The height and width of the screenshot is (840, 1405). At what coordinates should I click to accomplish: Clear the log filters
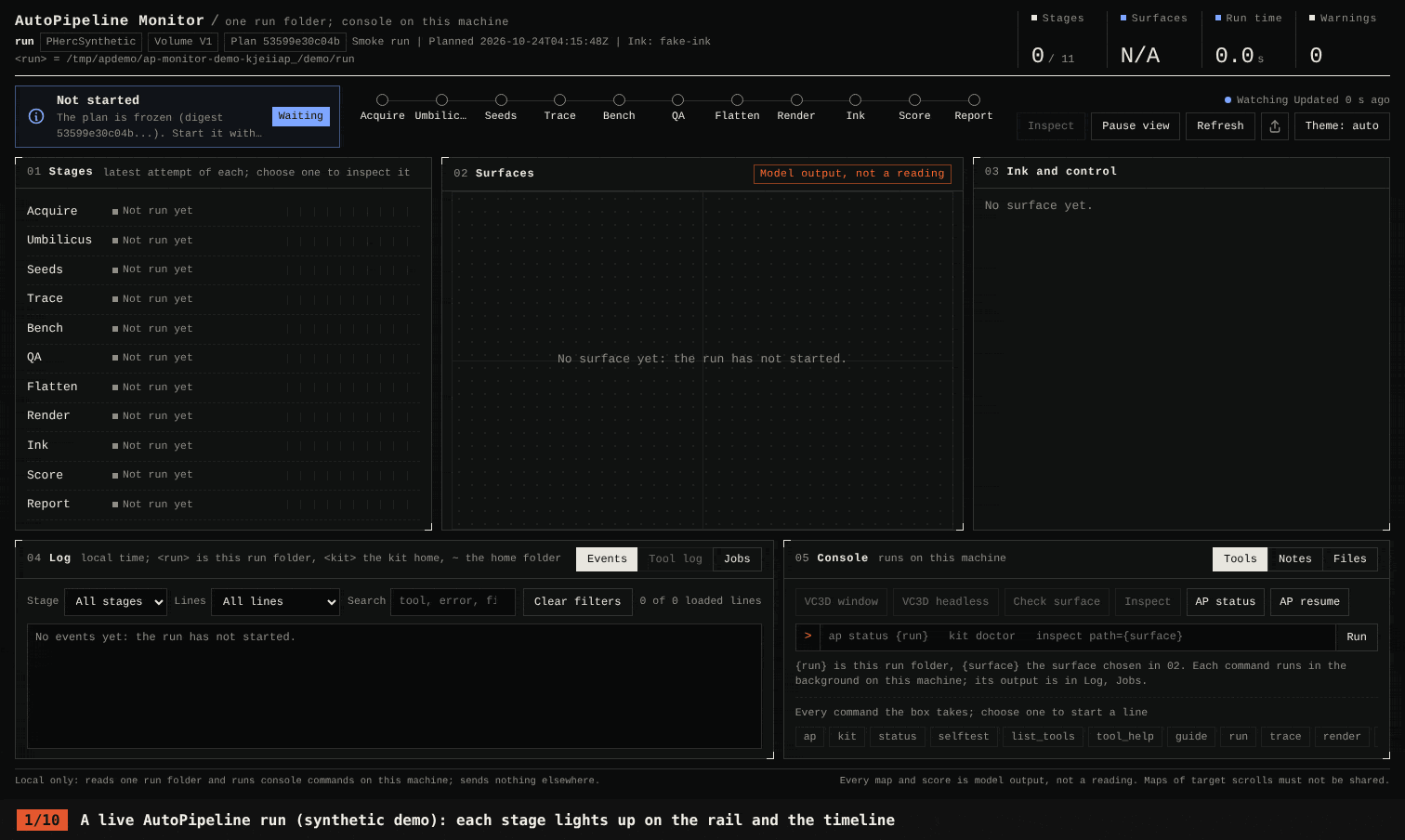pyautogui.click(x=577, y=602)
